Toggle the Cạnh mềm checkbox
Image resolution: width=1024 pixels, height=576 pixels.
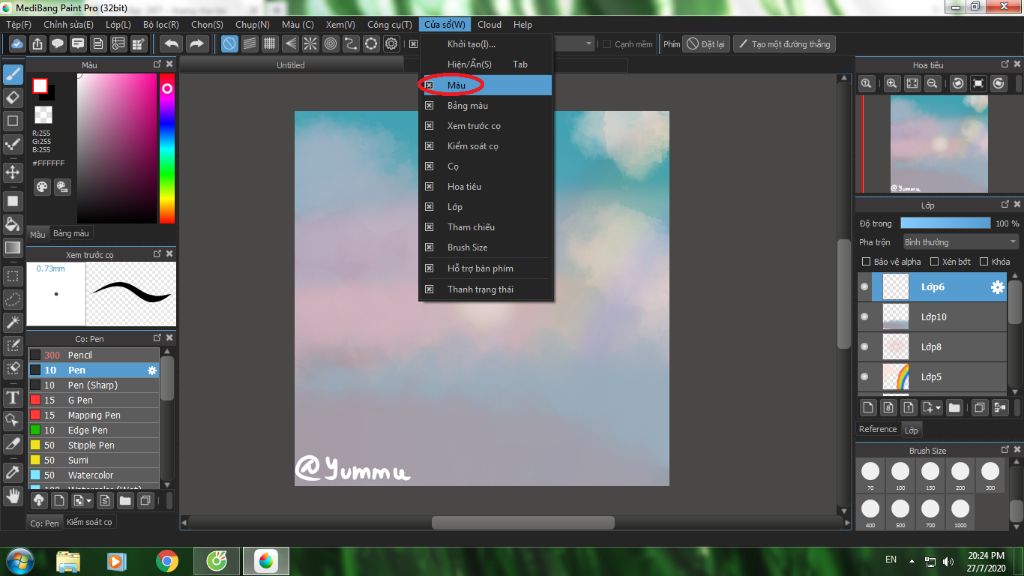[x=607, y=44]
